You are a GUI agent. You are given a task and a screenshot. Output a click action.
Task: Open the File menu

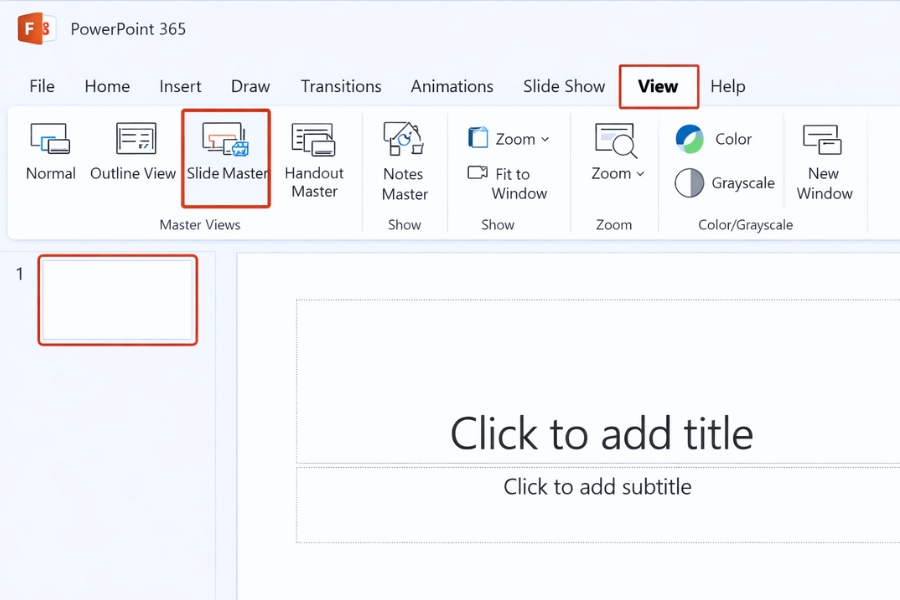[x=41, y=86]
